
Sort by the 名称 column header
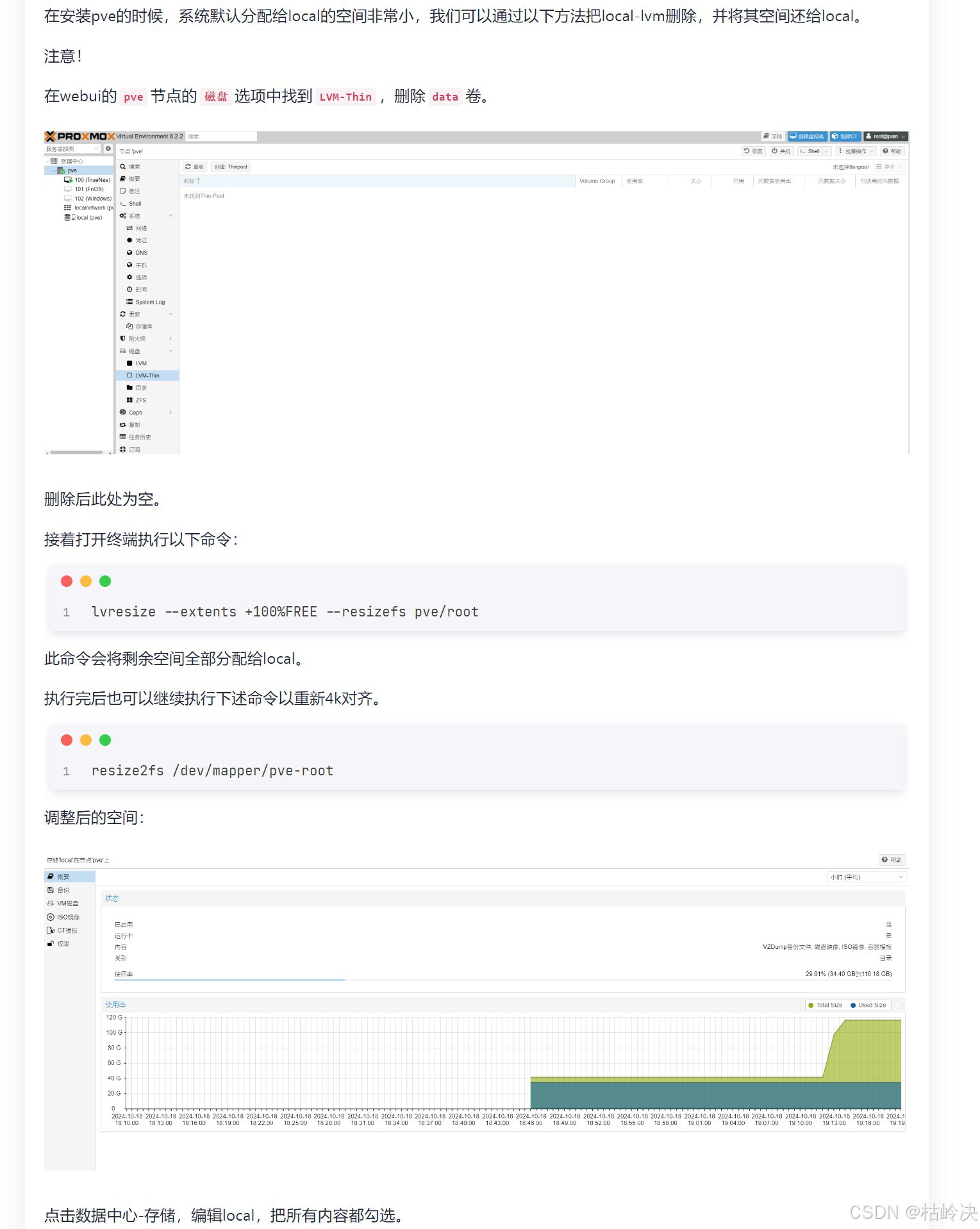pyautogui.click(x=378, y=181)
